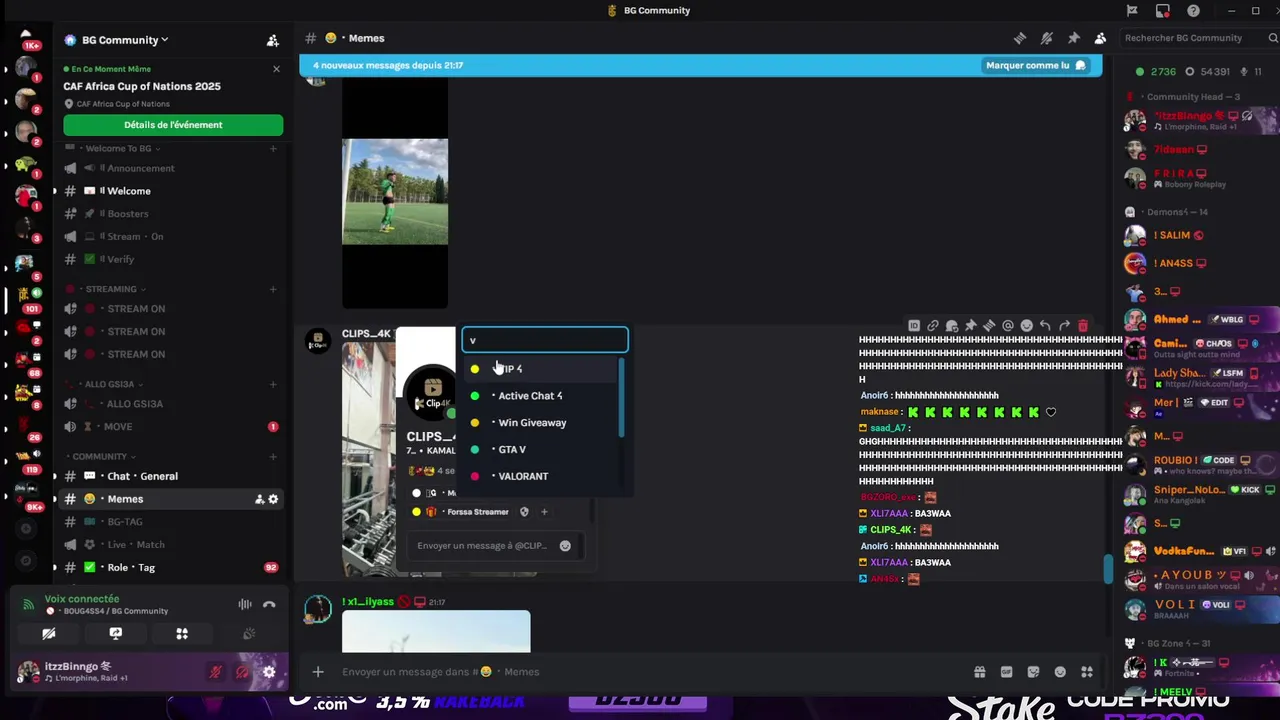Add a channel to the STREAMING category
Image resolution: width=1280 pixels, height=720 pixels.
[273, 289]
